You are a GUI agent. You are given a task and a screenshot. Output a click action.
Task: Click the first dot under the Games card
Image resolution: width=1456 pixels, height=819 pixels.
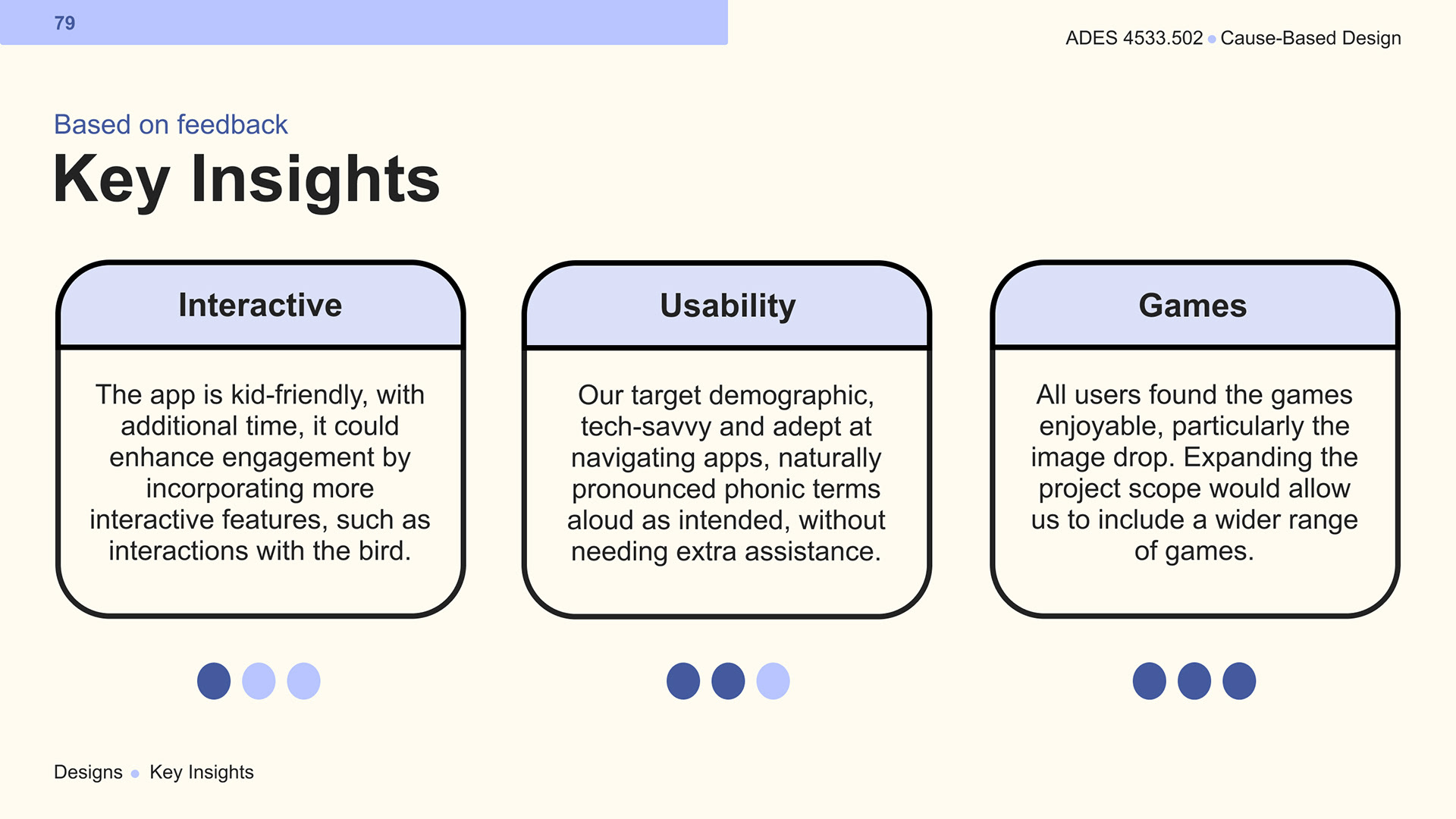coord(1150,681)
